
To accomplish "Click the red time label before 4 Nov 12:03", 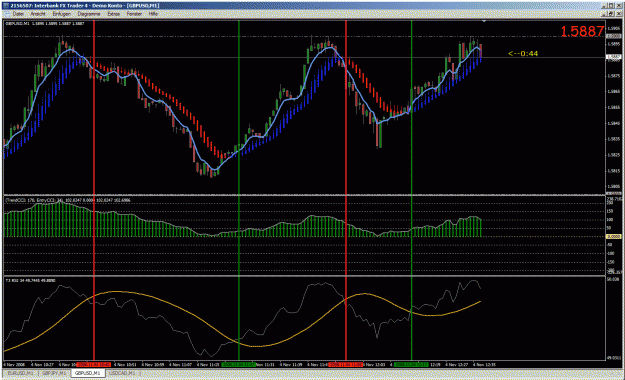I will (346, 364).
